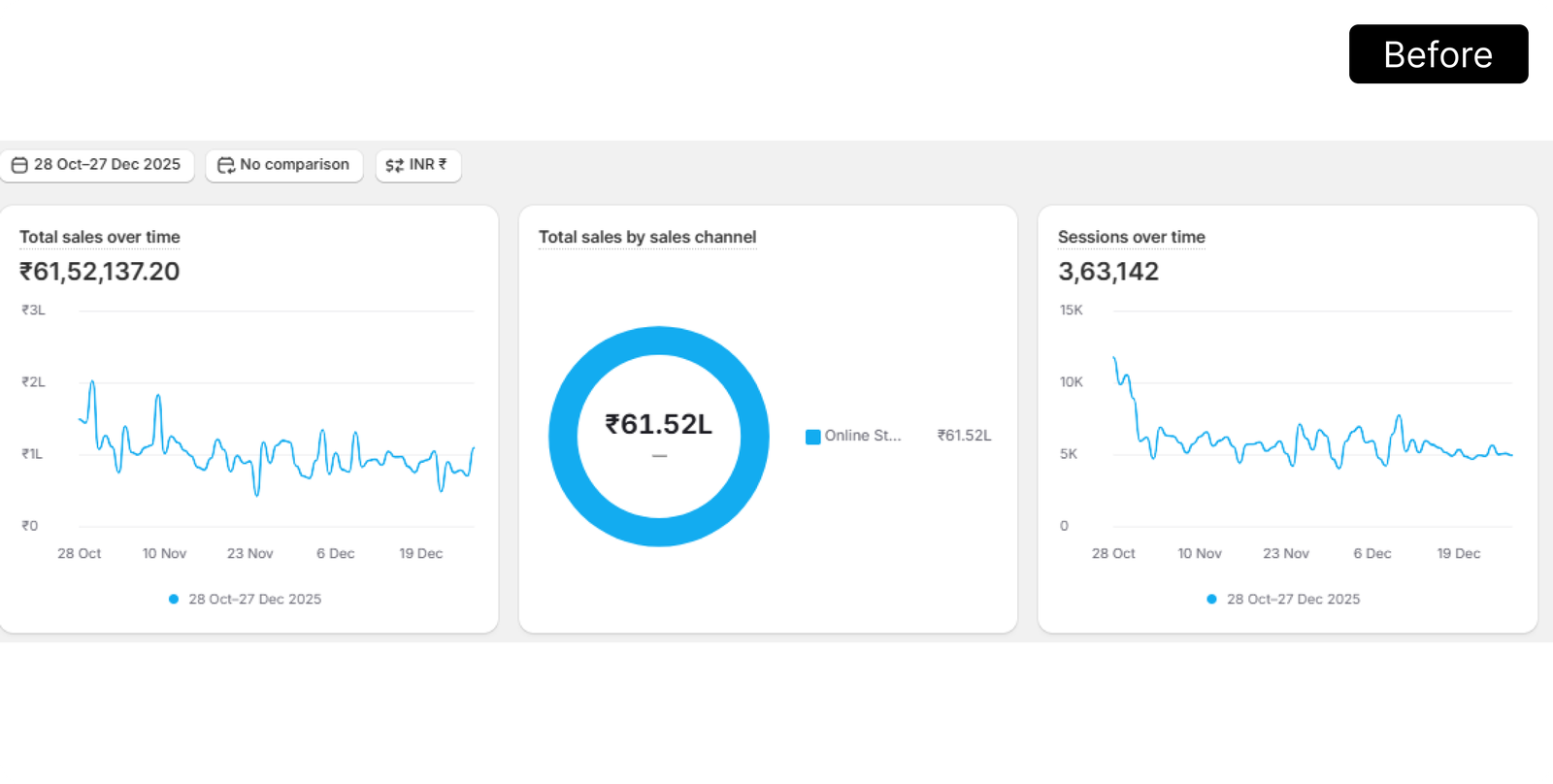Click the comparison calendar icon
The width and height of the screenshot is (1553, 784).
pos(226,165)
